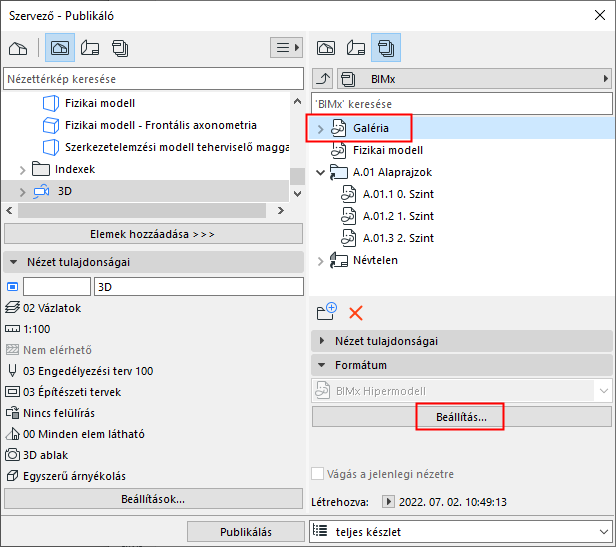
Task: Click the new folder icon
Action: (x=327, y=312)
